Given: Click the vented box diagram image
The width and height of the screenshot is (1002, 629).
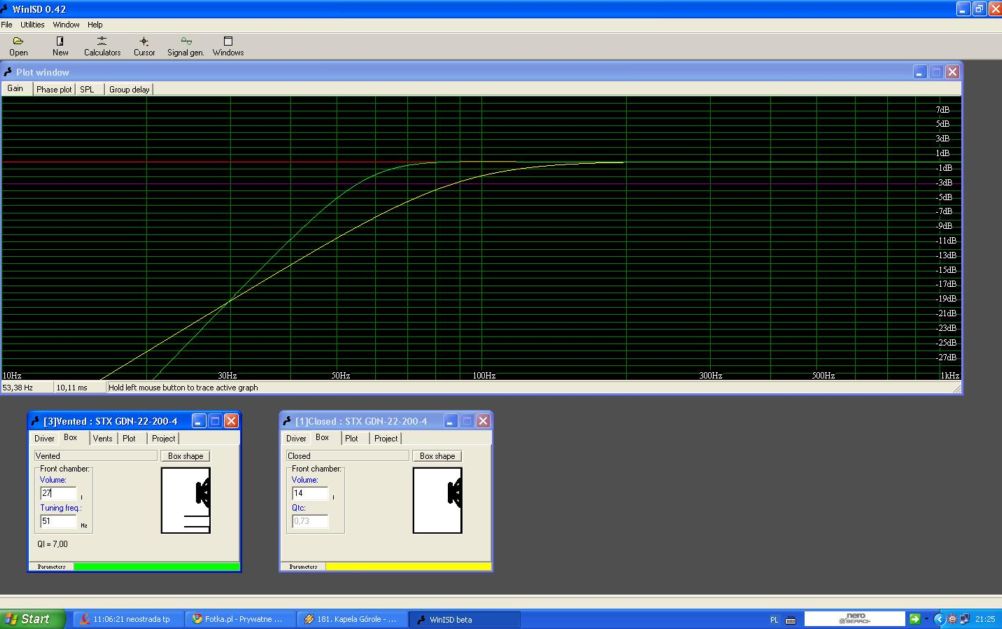Looking at the screenshot, I should (186, 500).
